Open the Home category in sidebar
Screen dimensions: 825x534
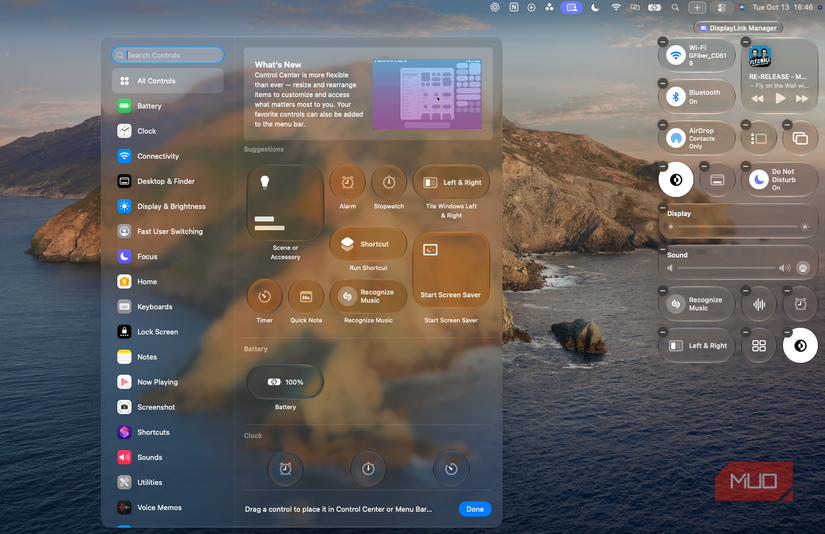167,281
